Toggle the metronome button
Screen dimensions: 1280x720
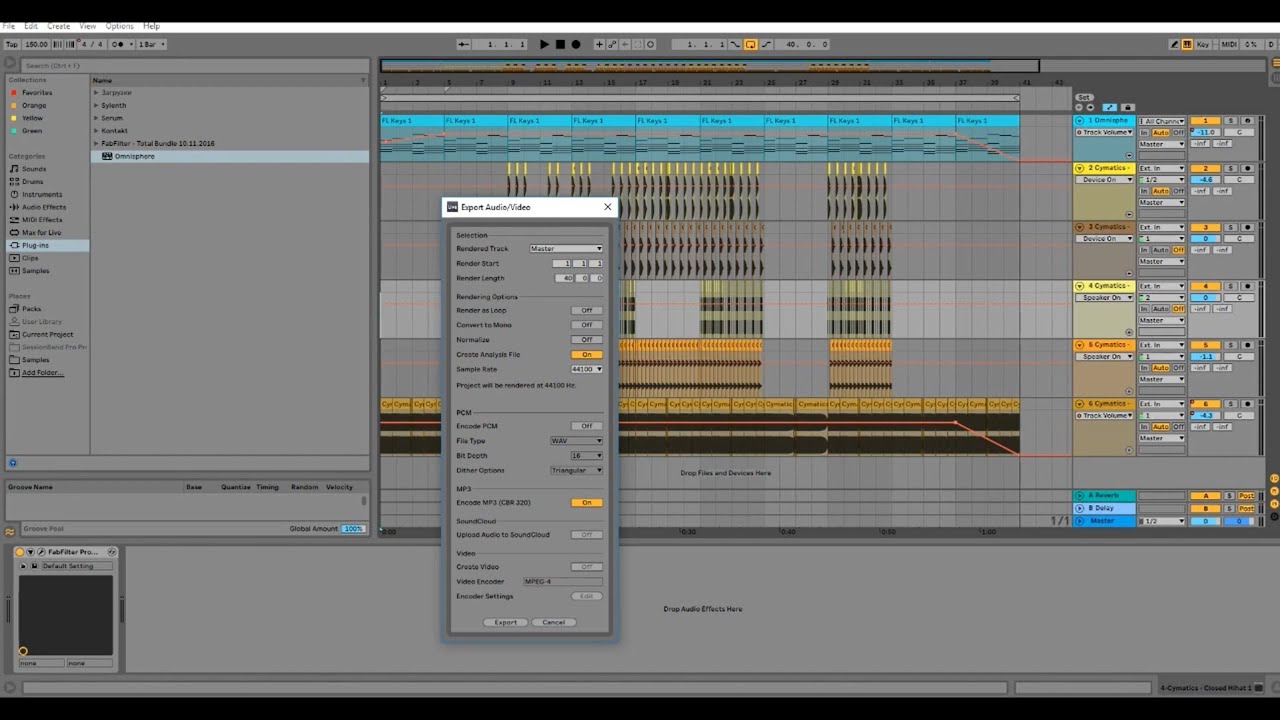click(120, 44)
